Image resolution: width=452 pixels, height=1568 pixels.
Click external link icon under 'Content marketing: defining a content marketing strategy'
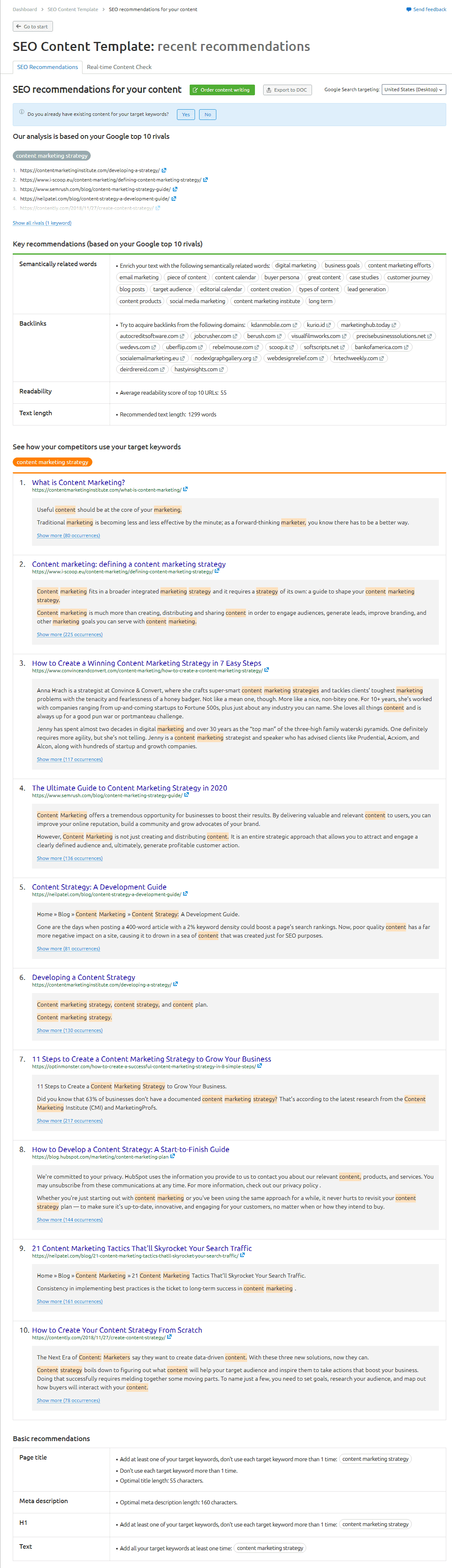(x=217, y=572)
